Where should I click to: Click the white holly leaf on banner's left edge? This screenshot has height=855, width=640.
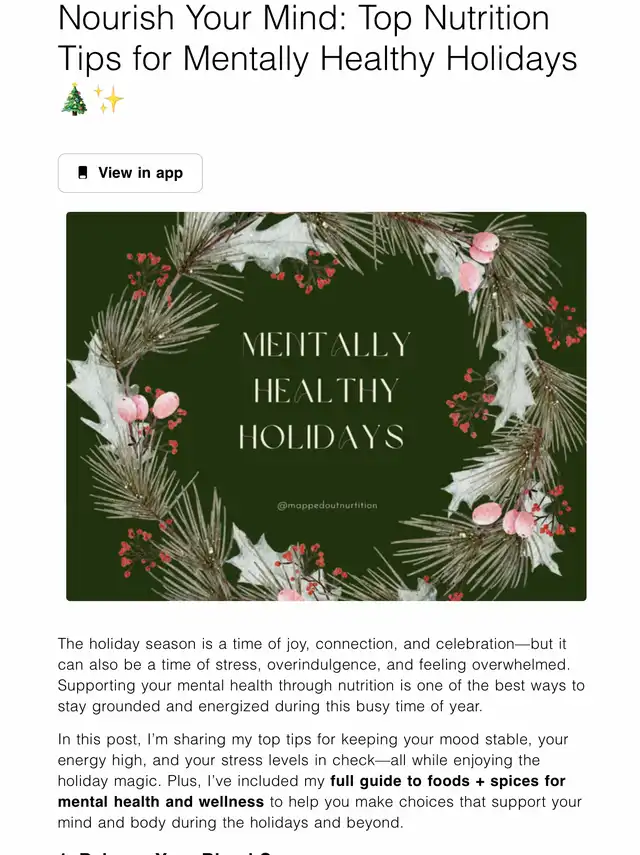[96, 390]
